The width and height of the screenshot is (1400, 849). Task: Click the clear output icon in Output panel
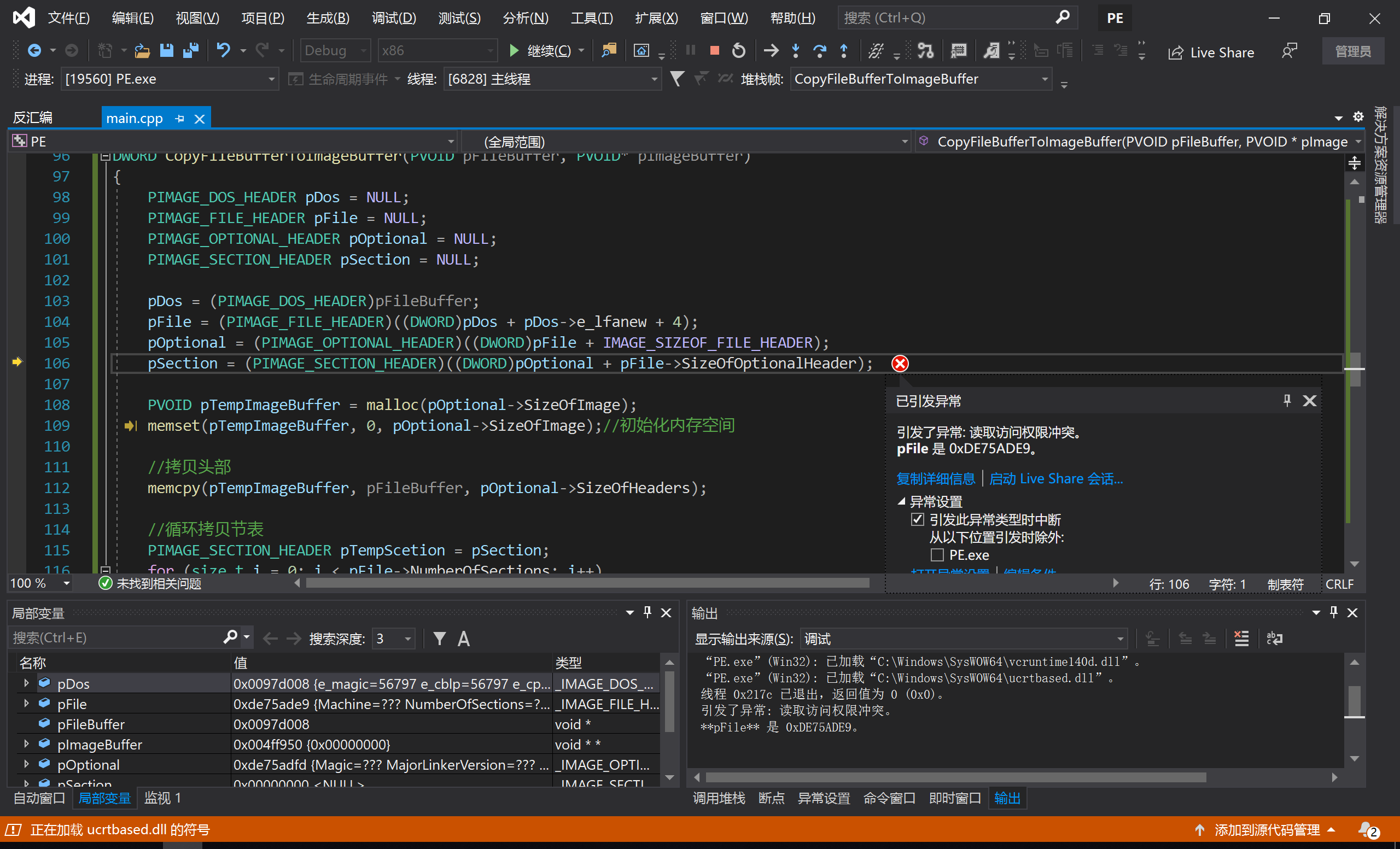[x=1241, y=639]
